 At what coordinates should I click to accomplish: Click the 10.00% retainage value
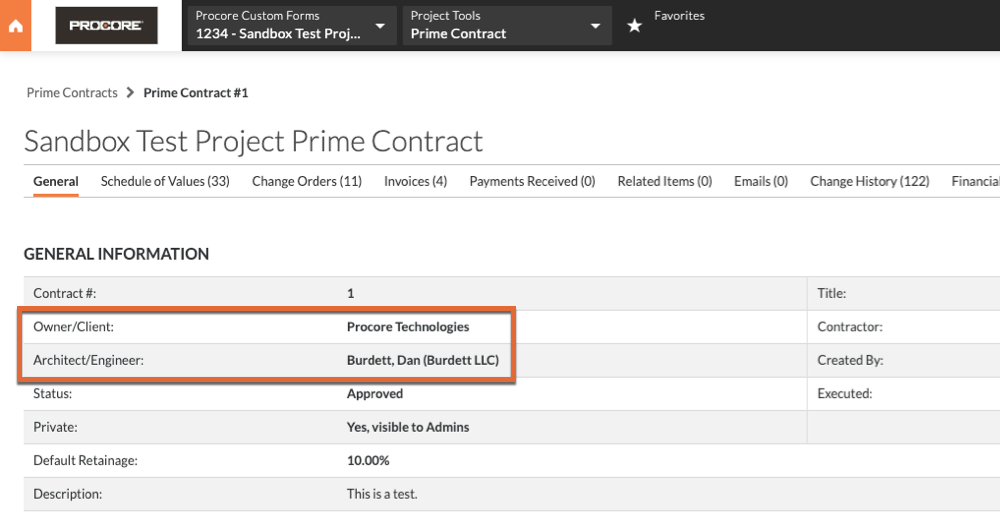[368, 460]
